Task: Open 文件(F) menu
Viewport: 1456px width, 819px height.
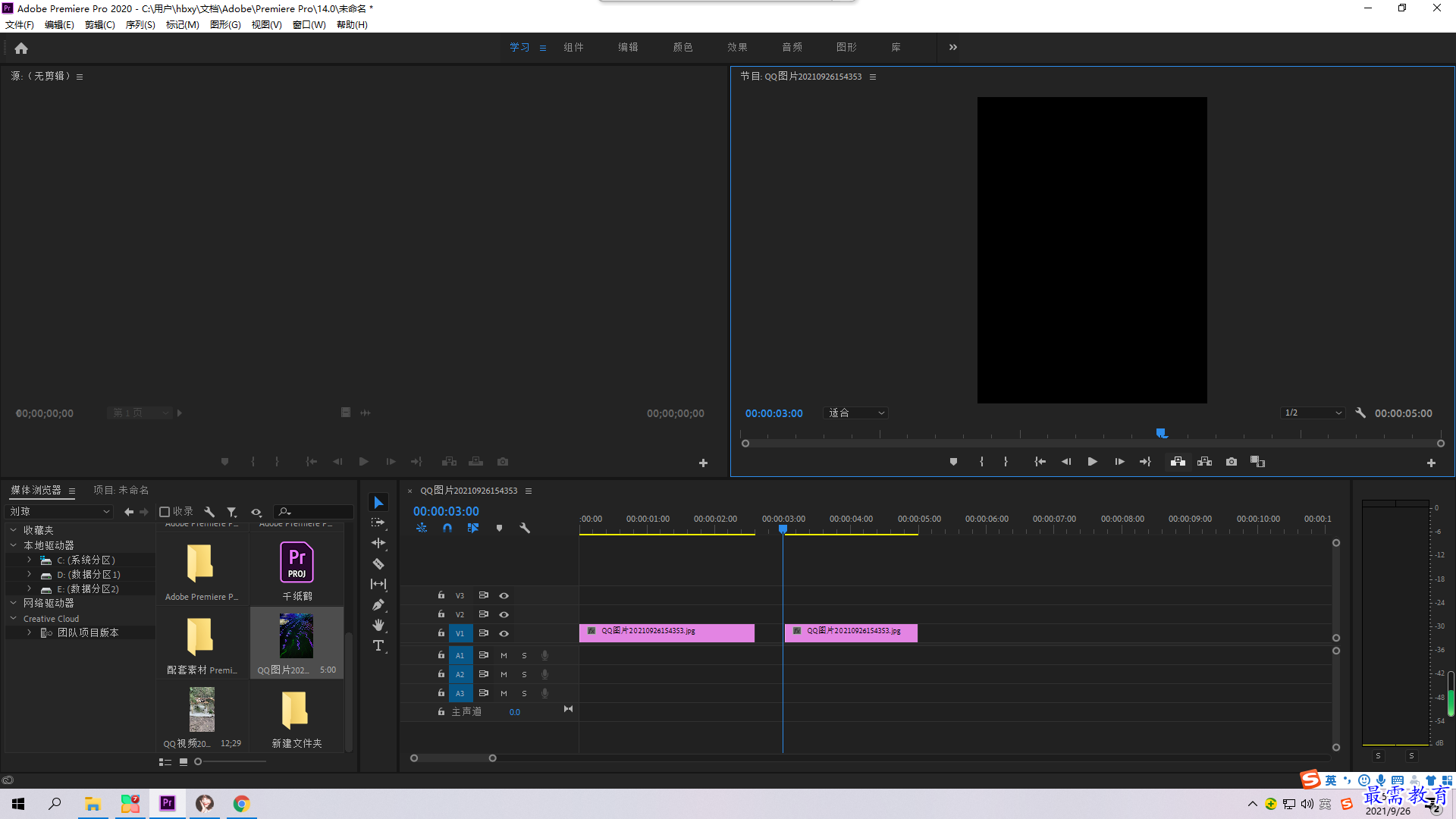Action: (20, 25)
